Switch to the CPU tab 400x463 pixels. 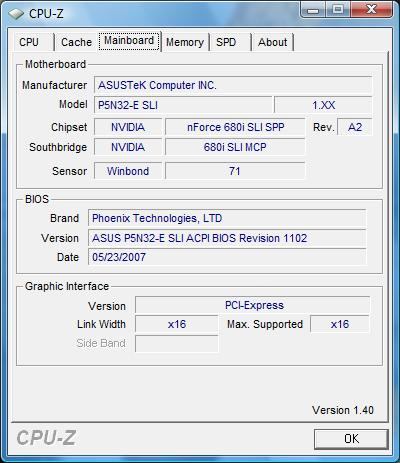pos(33,42)
